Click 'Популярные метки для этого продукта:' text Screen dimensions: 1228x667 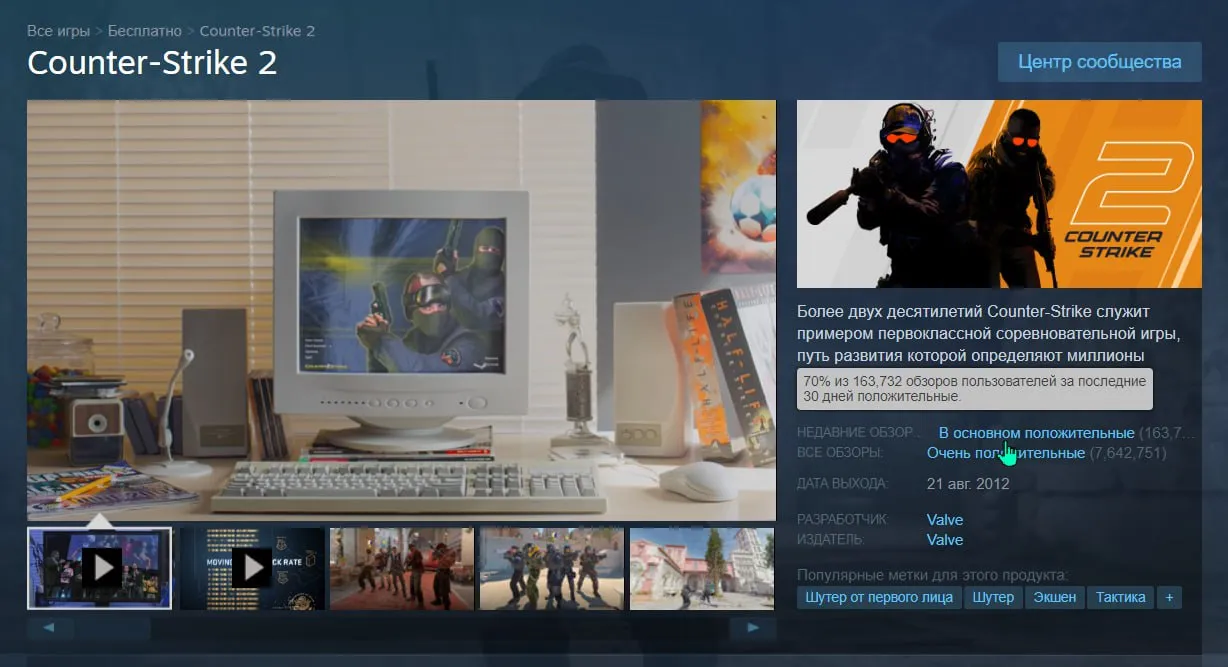point(932,575)
